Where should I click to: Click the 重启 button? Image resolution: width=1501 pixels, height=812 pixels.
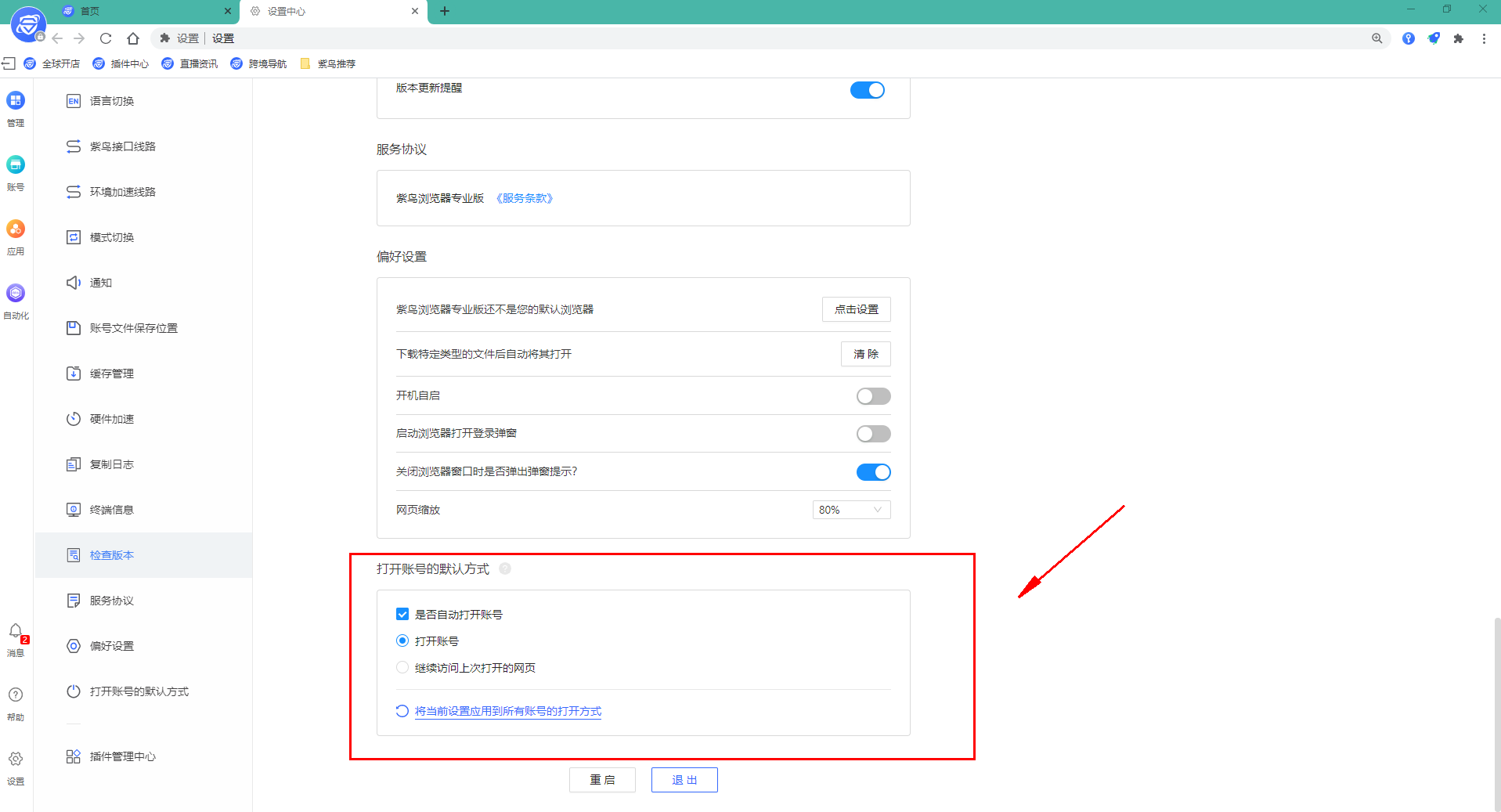[x=601, y=779]
